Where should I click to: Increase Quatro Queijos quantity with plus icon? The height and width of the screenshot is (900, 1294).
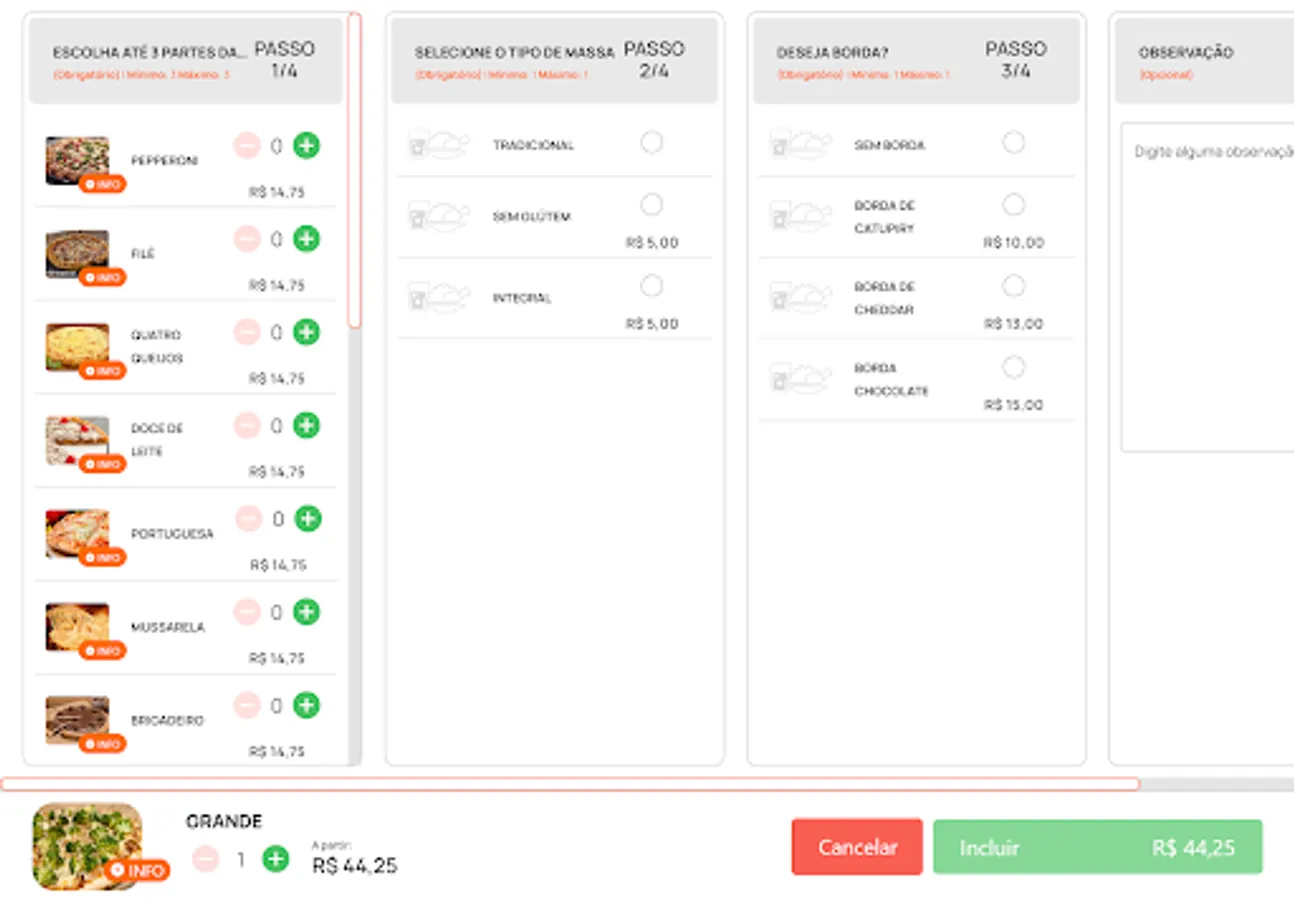pyautogui.click(x=306, y=332)
